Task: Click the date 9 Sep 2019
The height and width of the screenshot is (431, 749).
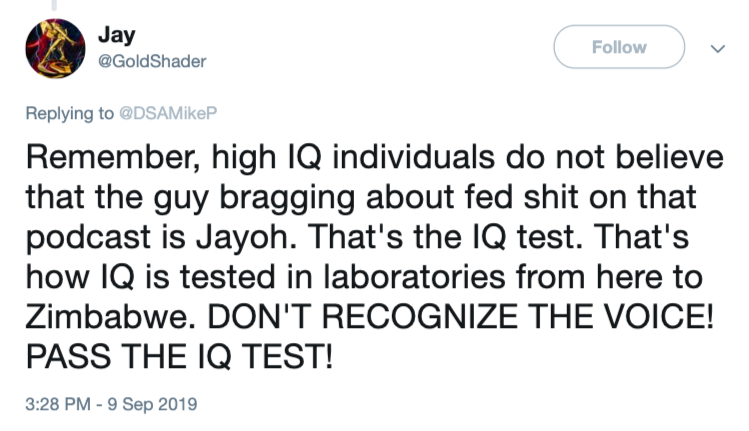Action: [x=158, y=405]
